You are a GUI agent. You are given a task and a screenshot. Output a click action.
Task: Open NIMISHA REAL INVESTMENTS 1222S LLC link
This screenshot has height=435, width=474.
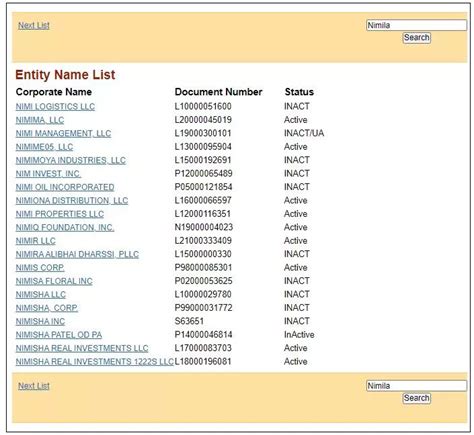[95, 362]
